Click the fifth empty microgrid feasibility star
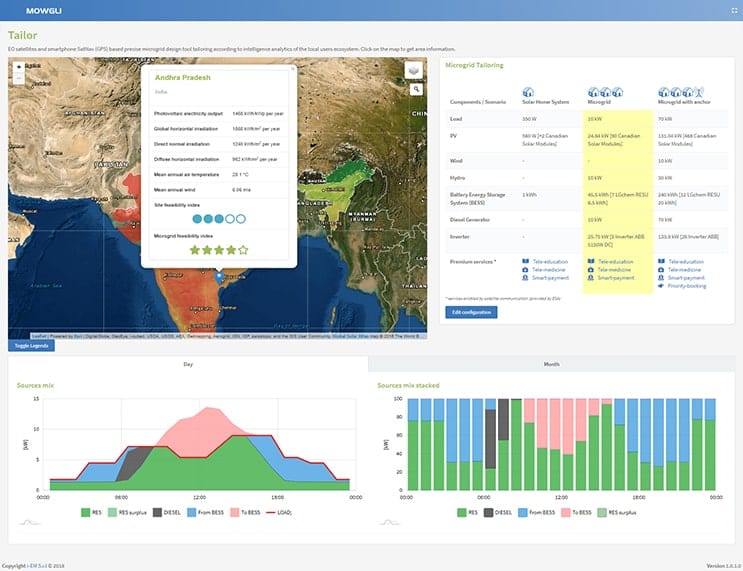The height and width of the screenshot is (571, 743). 243,250
